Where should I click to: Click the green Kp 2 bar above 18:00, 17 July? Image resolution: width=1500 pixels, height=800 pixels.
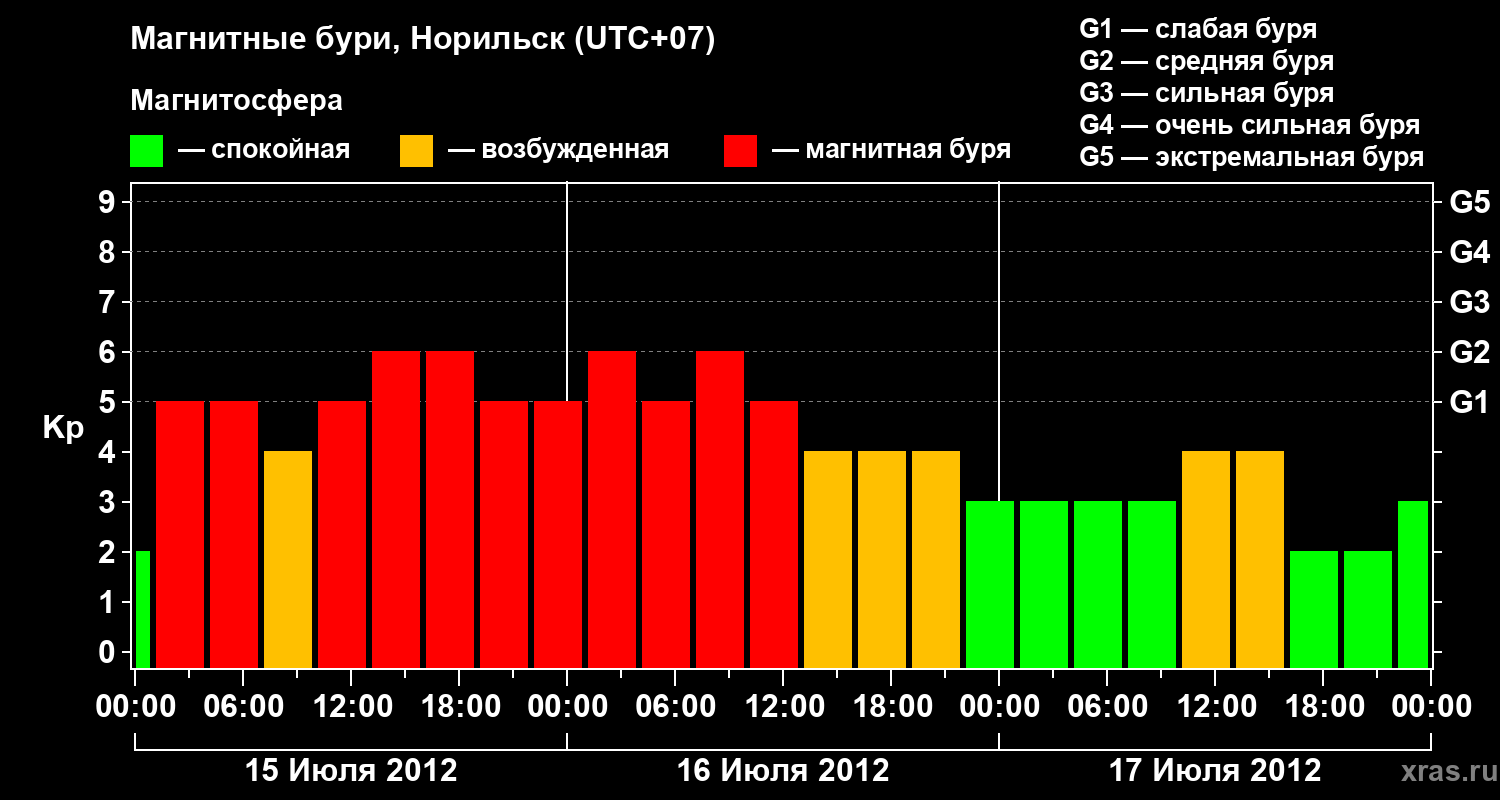click(1314, 609)
